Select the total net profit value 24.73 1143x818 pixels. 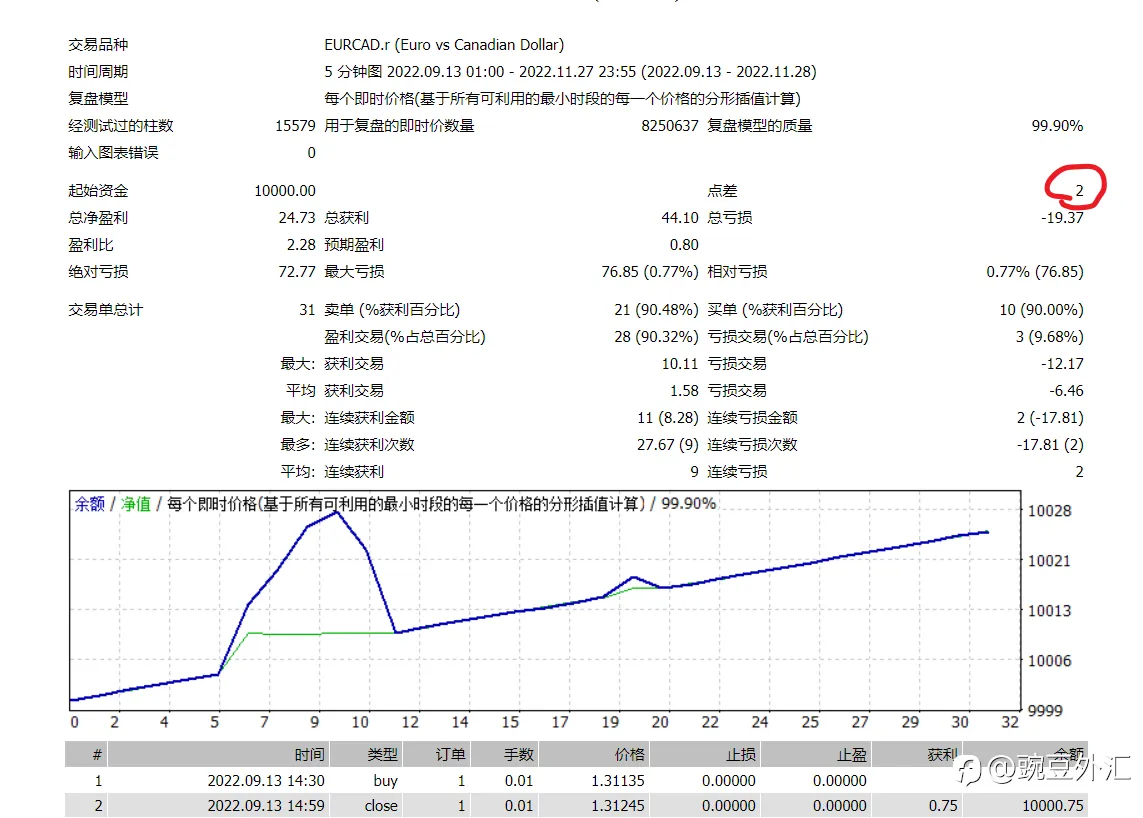click(x=297, y=217)
